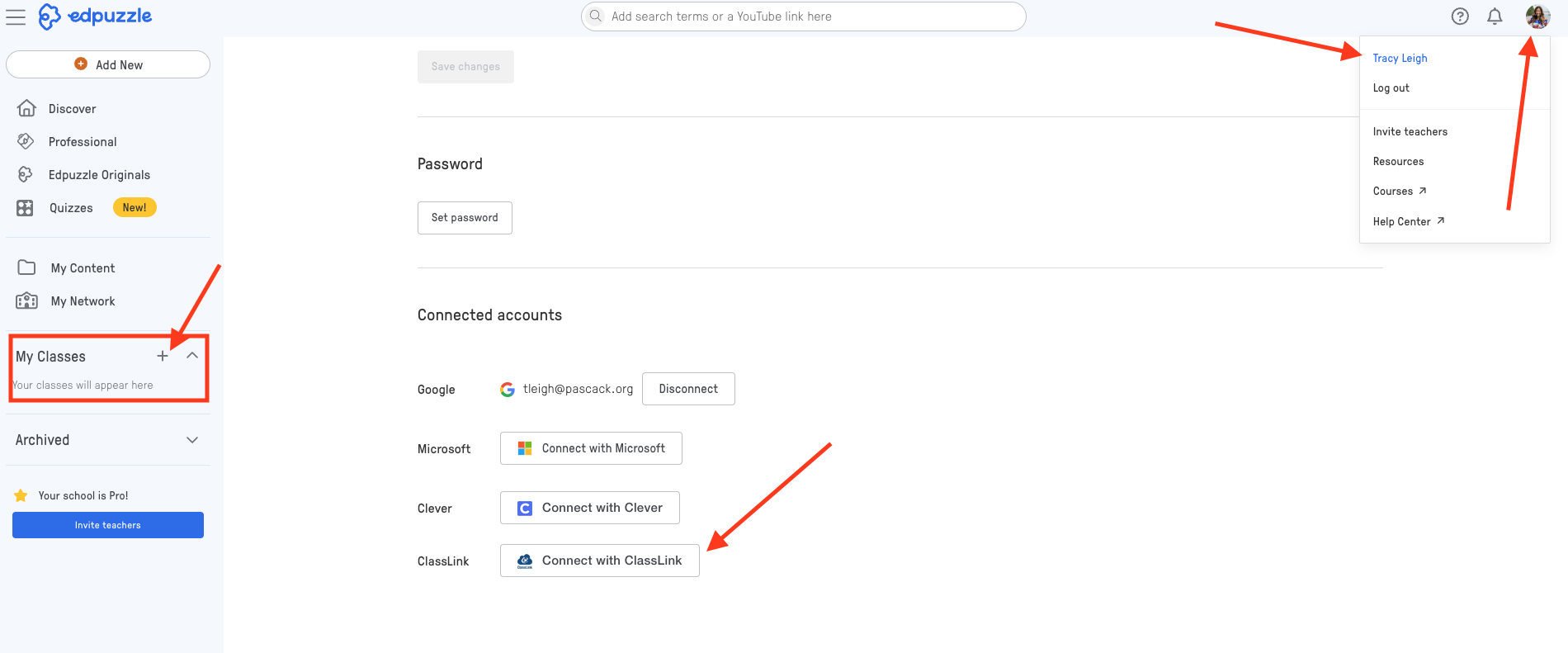Click the Password section heading
This screenshot has width=1568, height=653.
450,163
